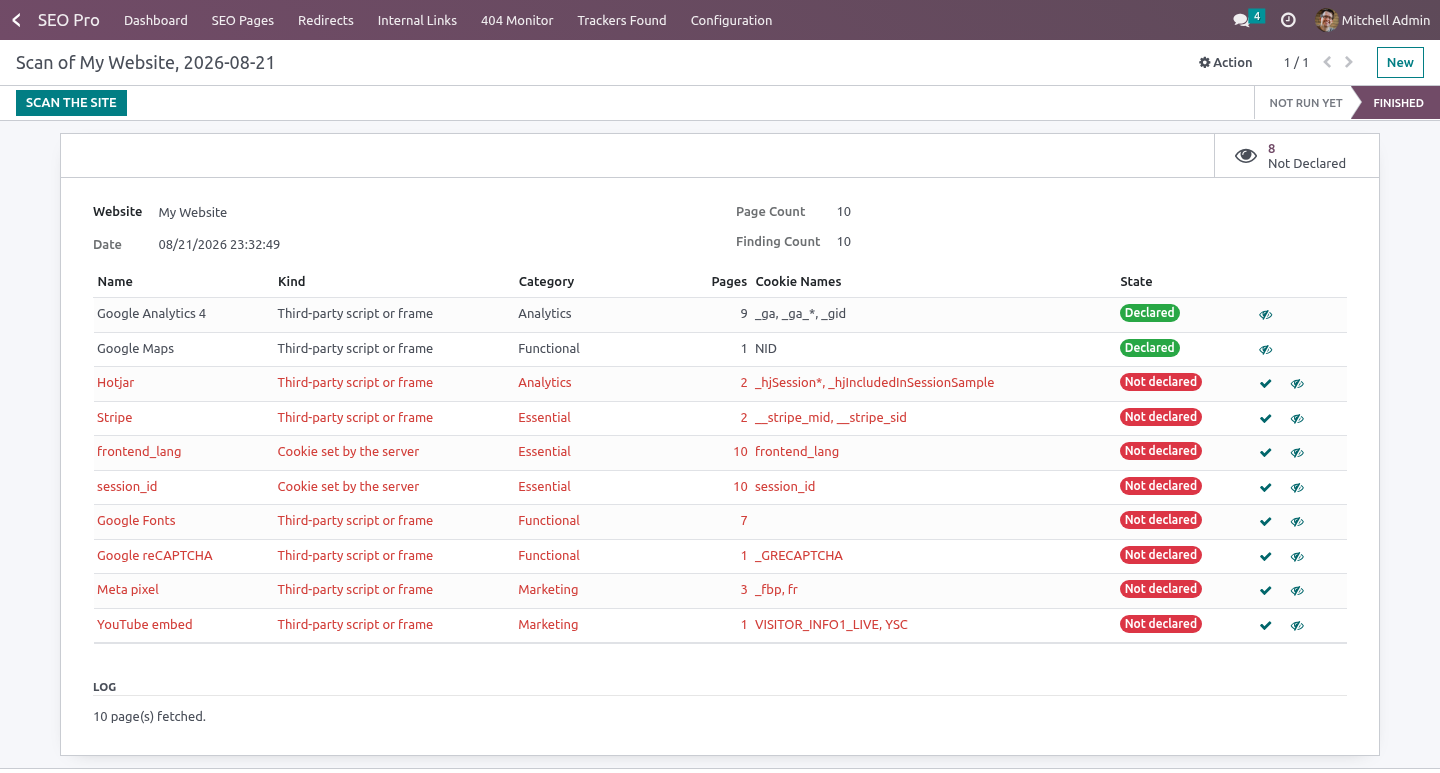
Task: Click the checkmark for Google reCAPTCHA
Action: pos(1266,557)
